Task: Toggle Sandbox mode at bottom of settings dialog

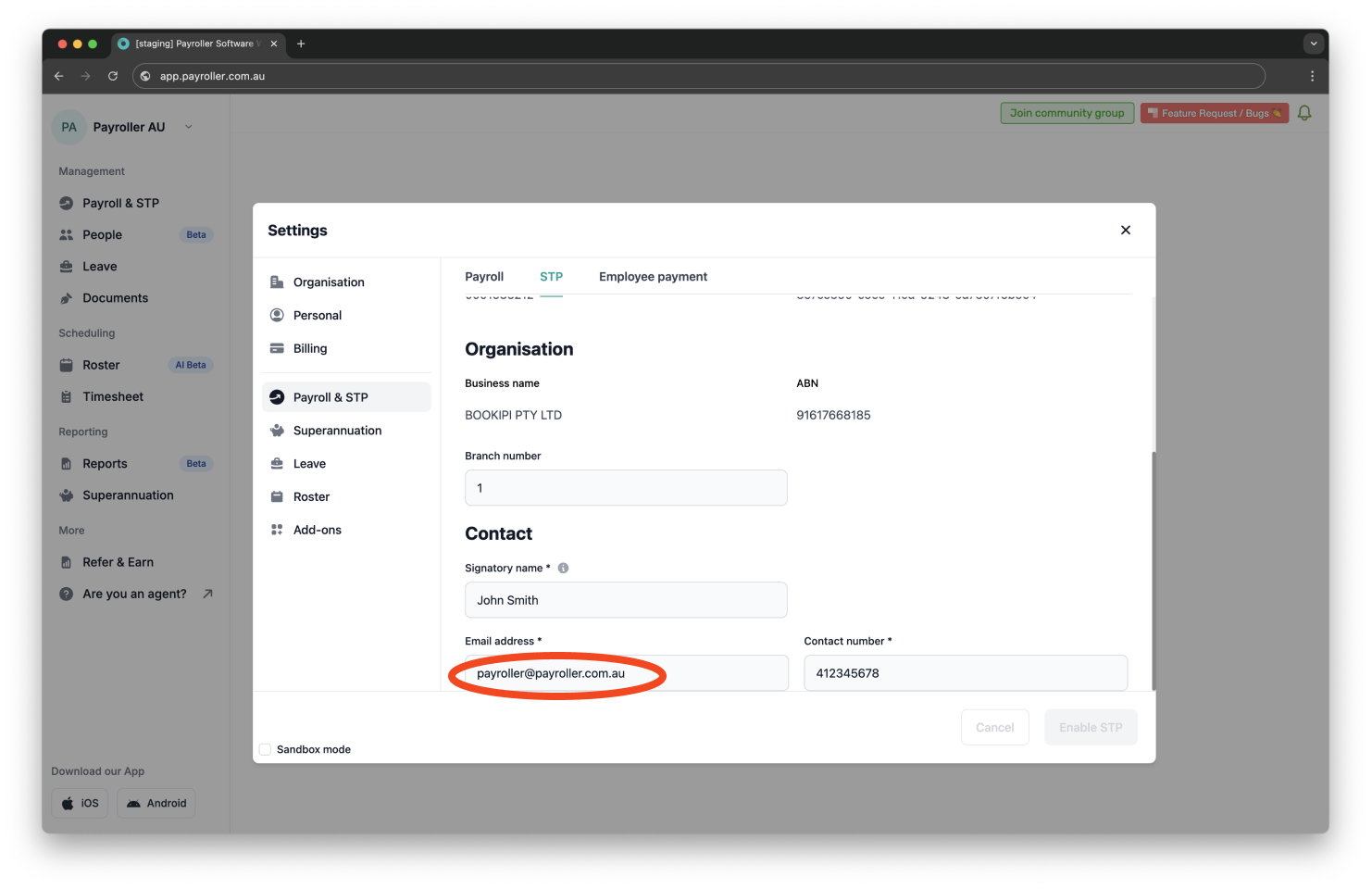Action: [265, 749]
